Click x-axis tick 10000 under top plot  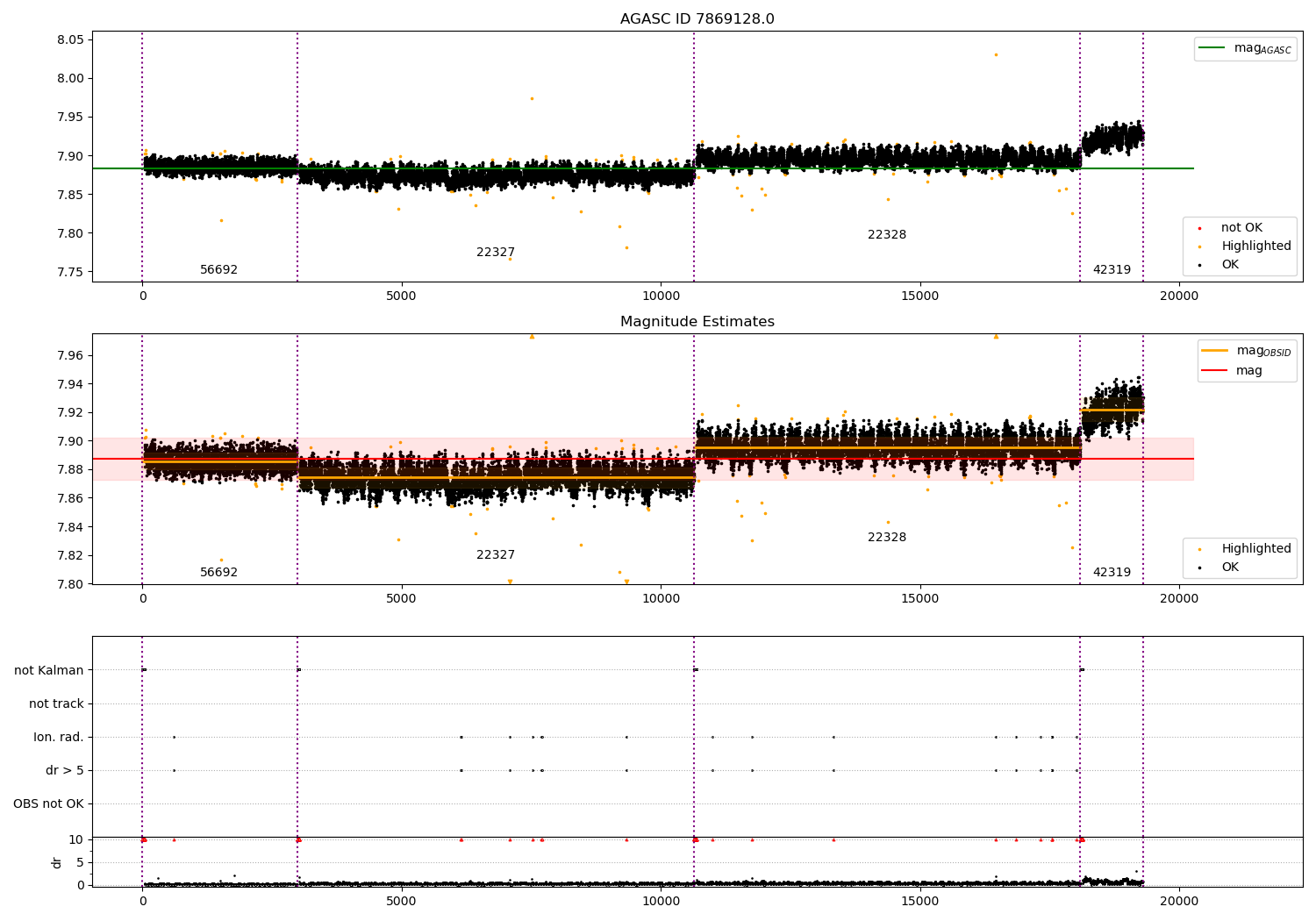coord(661,296)
